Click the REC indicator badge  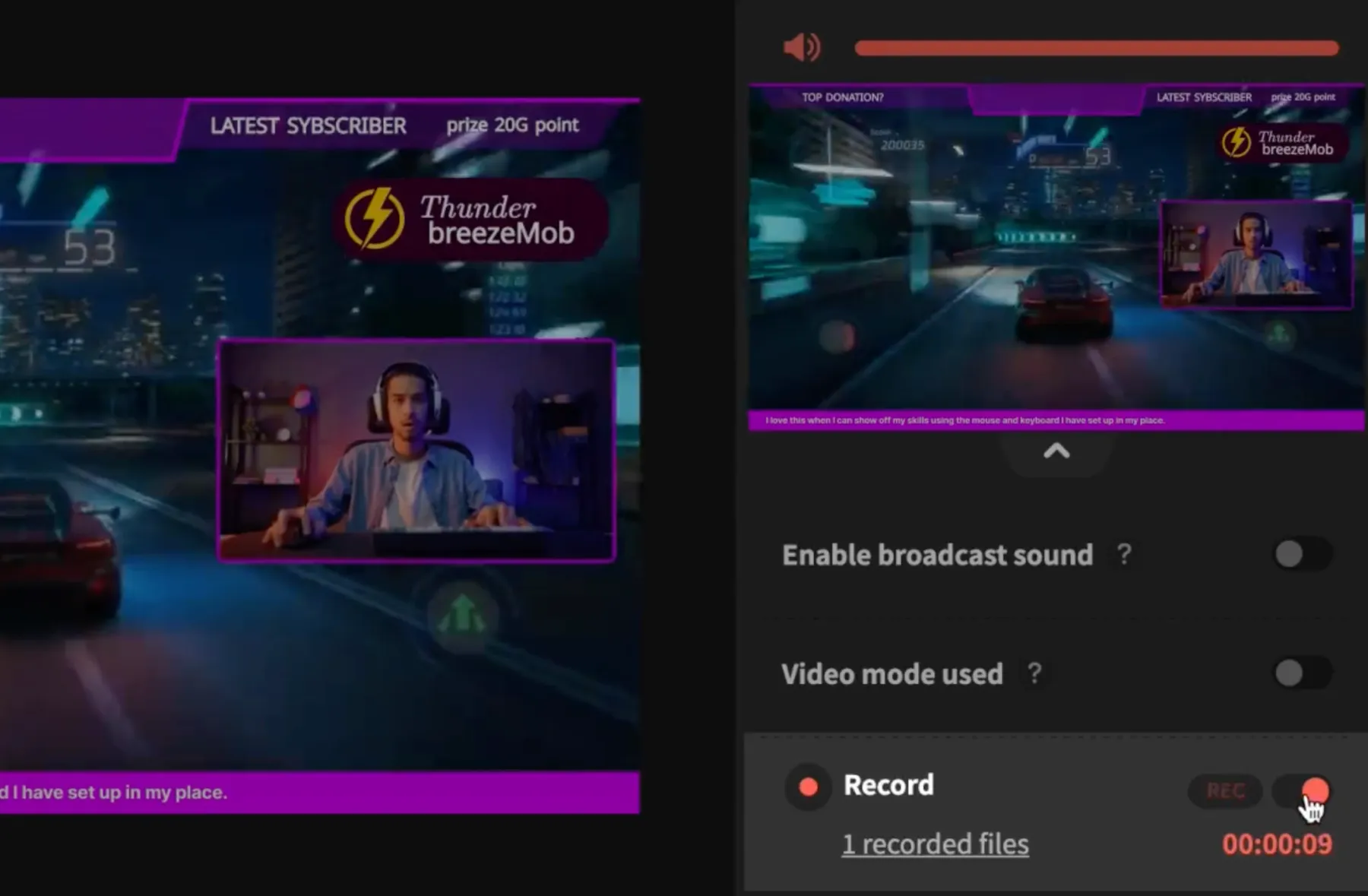(x=1225, y=791)
